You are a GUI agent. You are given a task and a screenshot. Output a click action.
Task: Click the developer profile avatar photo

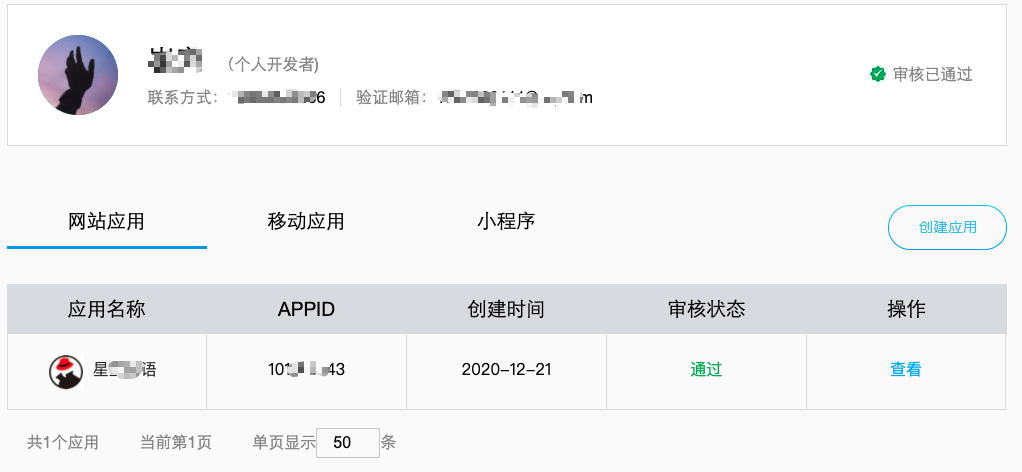point(78,75)
